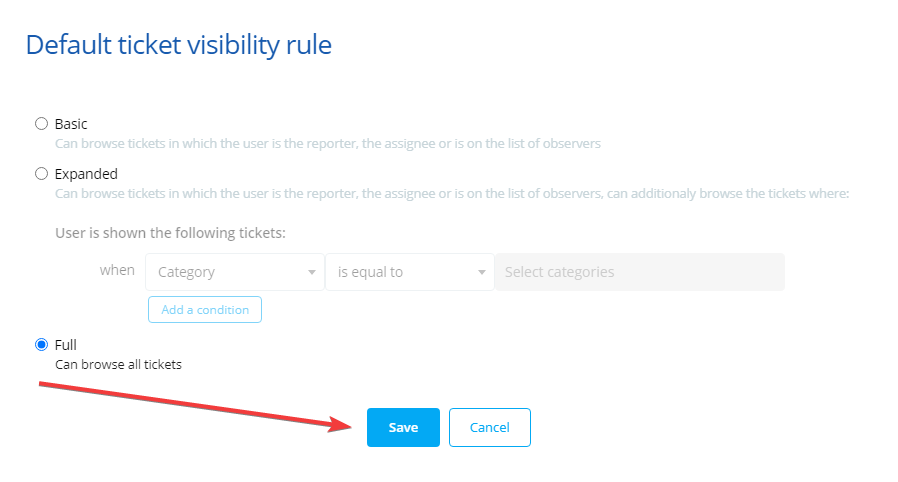Screen dimensions: 898x482
Task: Click the "Full" option label
Action: coord(66,345)
